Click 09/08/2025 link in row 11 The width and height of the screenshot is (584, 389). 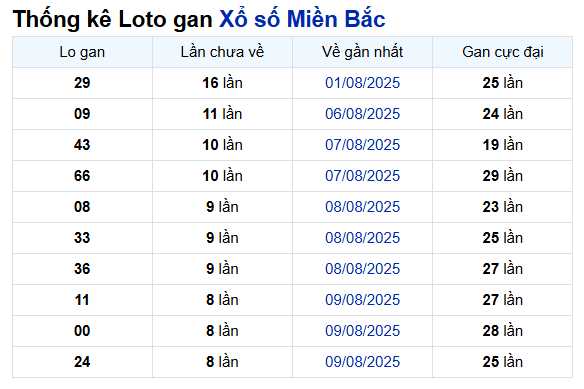[362, 300]
